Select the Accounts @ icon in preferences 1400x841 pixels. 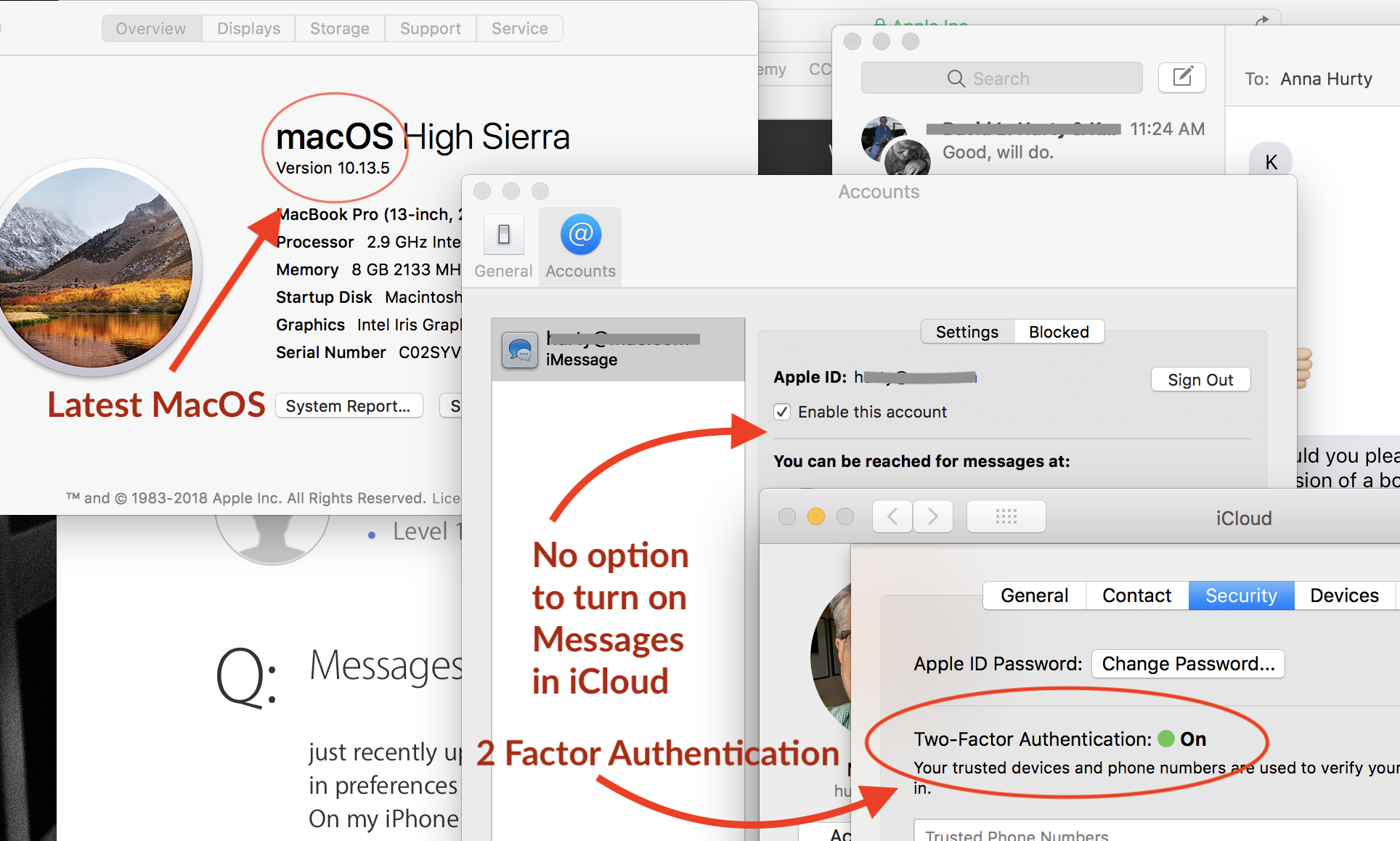point(580,235)
